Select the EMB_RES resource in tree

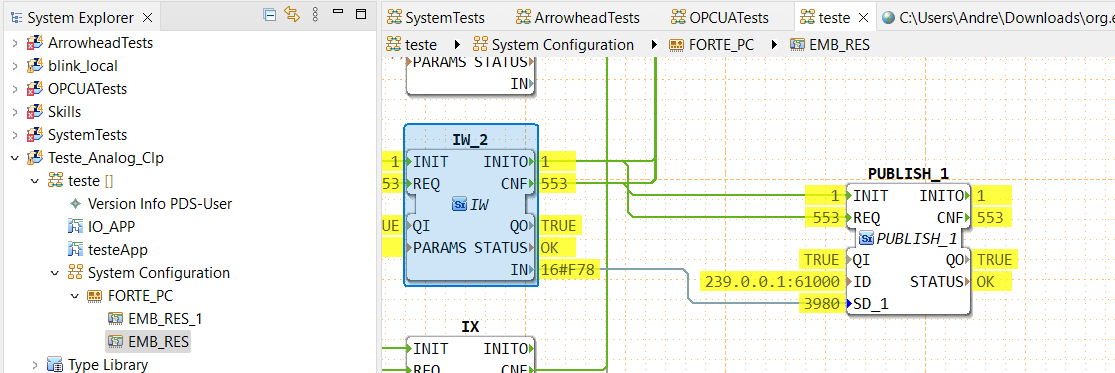(158, 342)
